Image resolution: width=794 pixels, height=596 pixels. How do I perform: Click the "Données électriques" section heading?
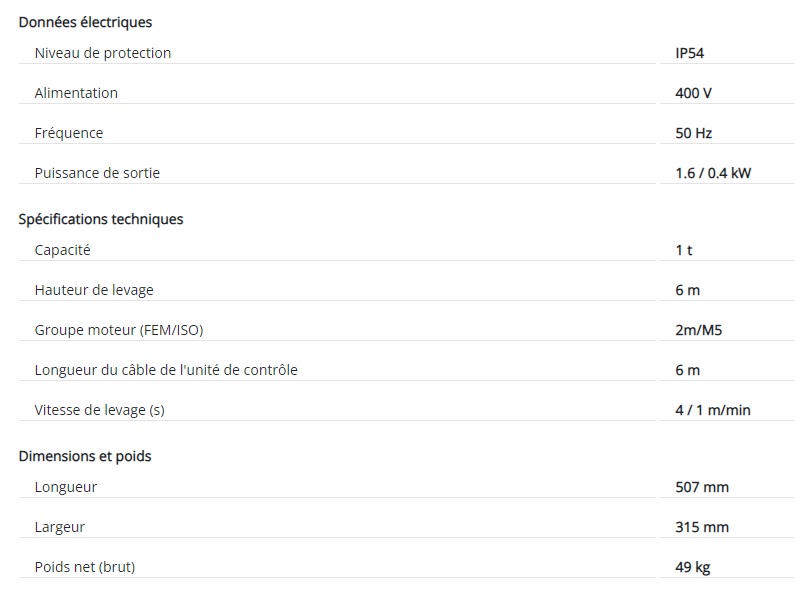click(x=86, y=22)
